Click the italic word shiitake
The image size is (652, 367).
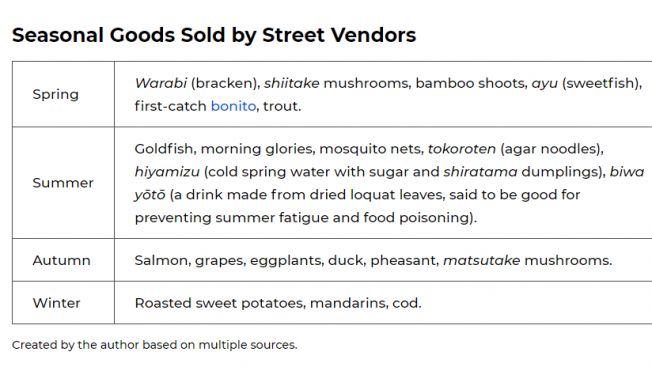click(292, 83)
